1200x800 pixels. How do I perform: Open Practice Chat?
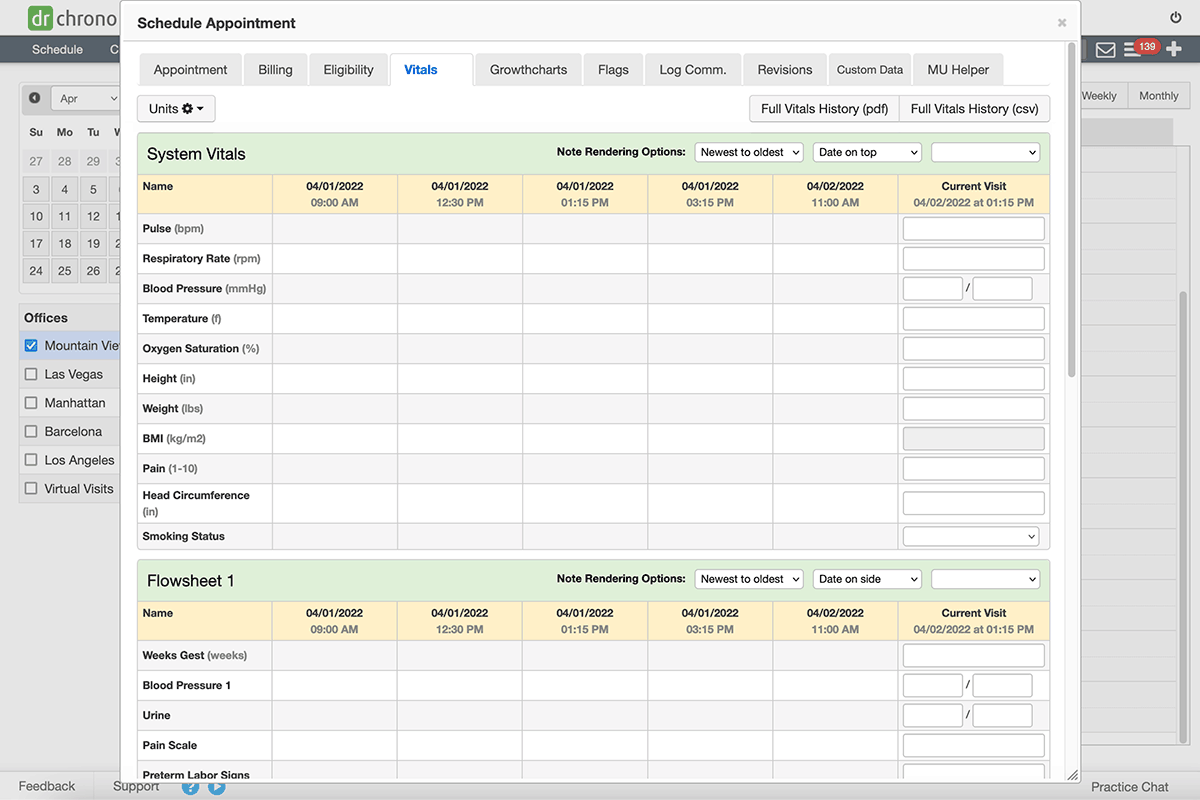(x=1130, y=787)
